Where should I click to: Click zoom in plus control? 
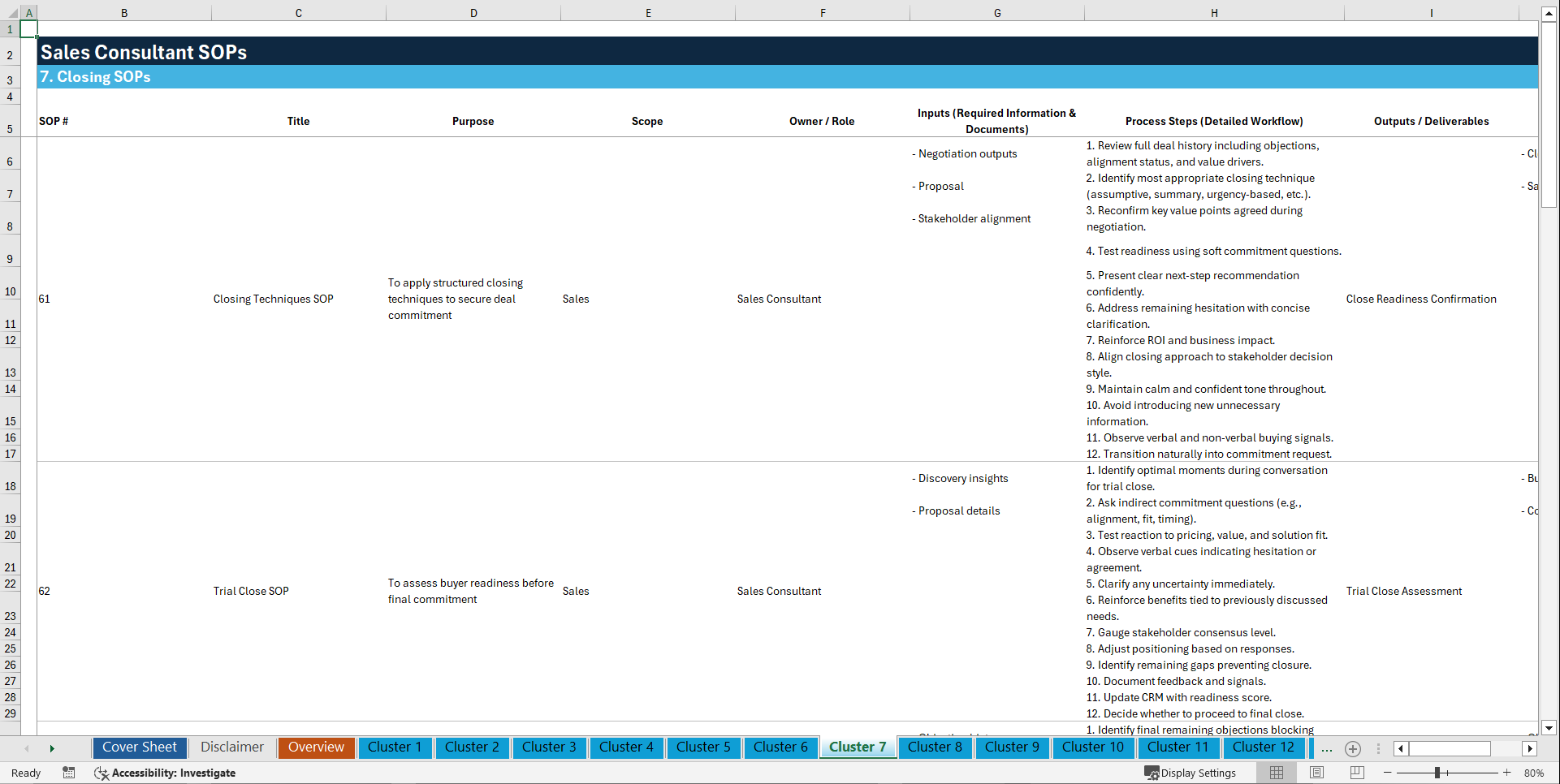tap(1508, 773)
